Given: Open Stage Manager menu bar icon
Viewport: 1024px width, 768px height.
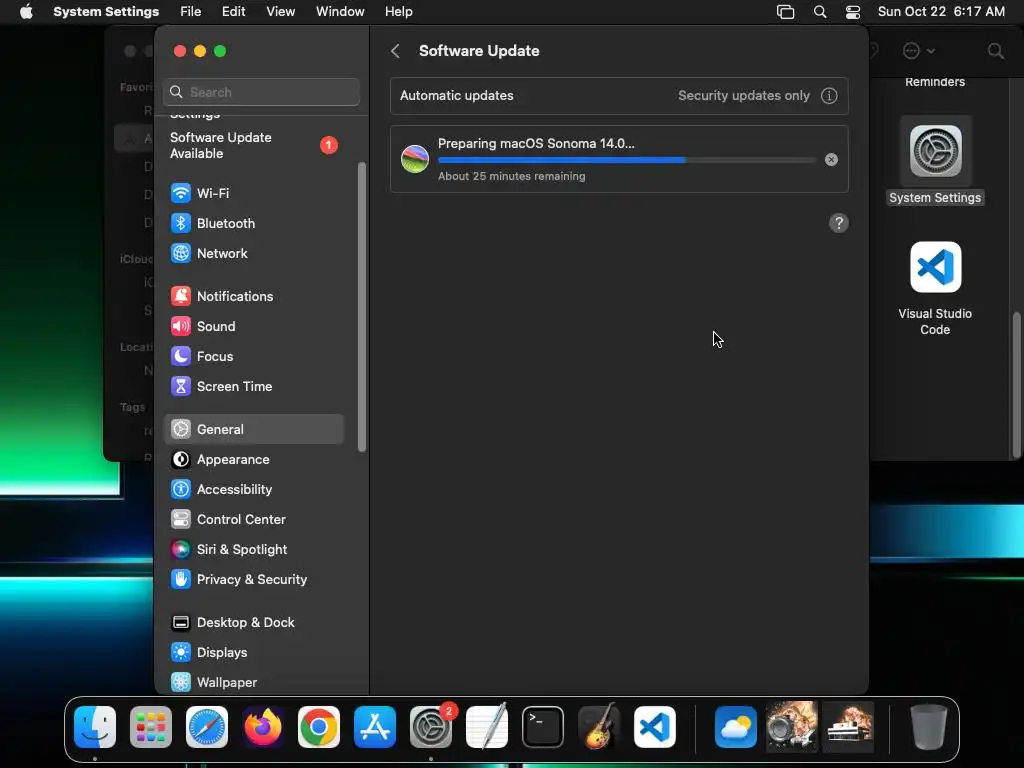Looking at the screenshot, I should point(786,12).
